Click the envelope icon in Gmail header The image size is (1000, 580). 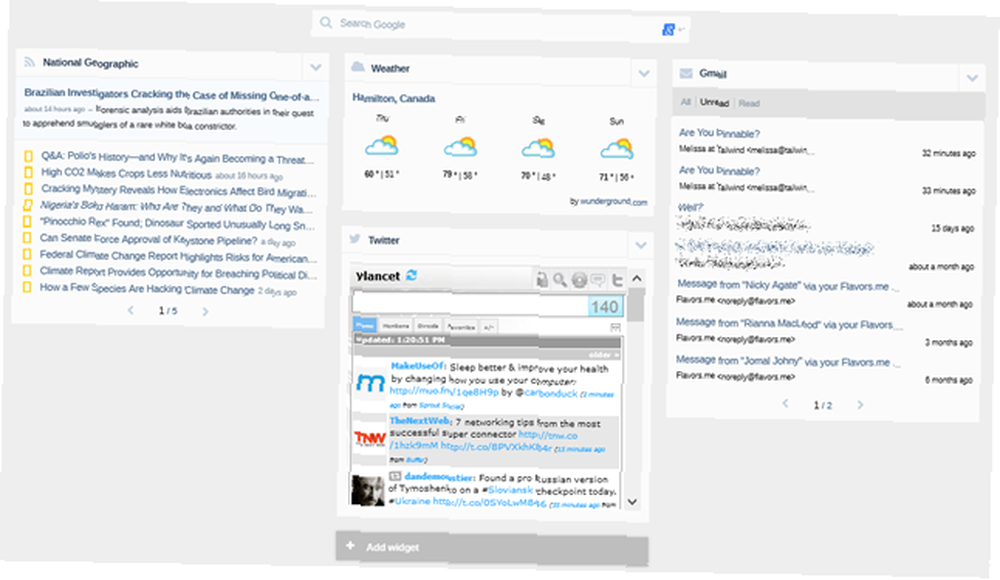pyautogui.click(x=686, y=73)
